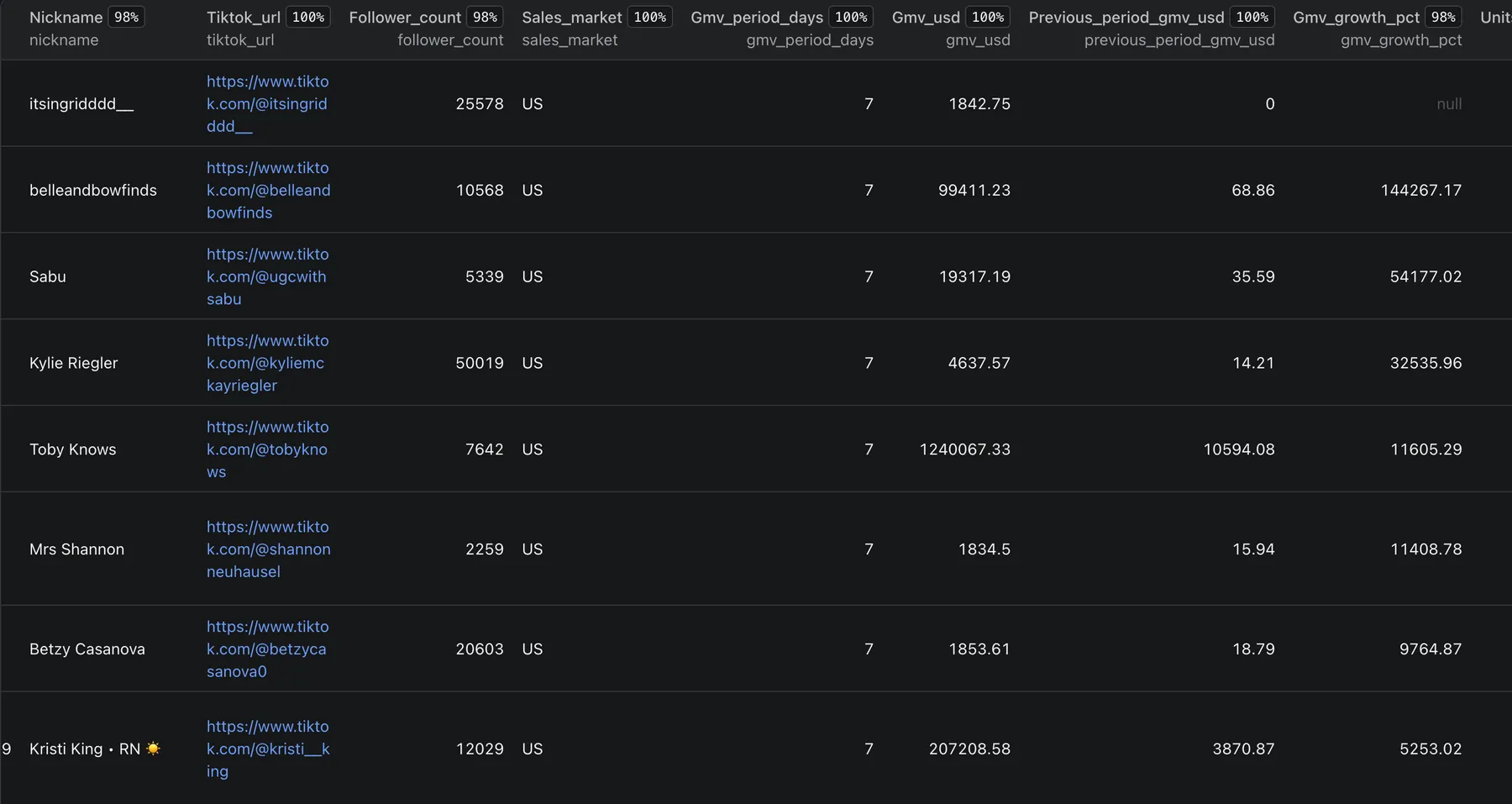
Task: Select the gmv_usd value 1240067.33
Action: pyautogui.click(x=965, y=450)
